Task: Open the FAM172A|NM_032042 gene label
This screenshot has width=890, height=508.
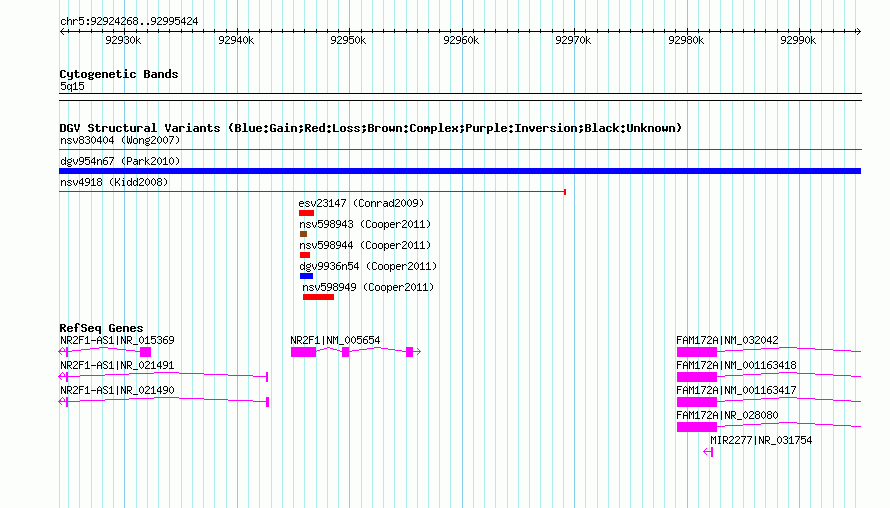Action: coord(727,341)
